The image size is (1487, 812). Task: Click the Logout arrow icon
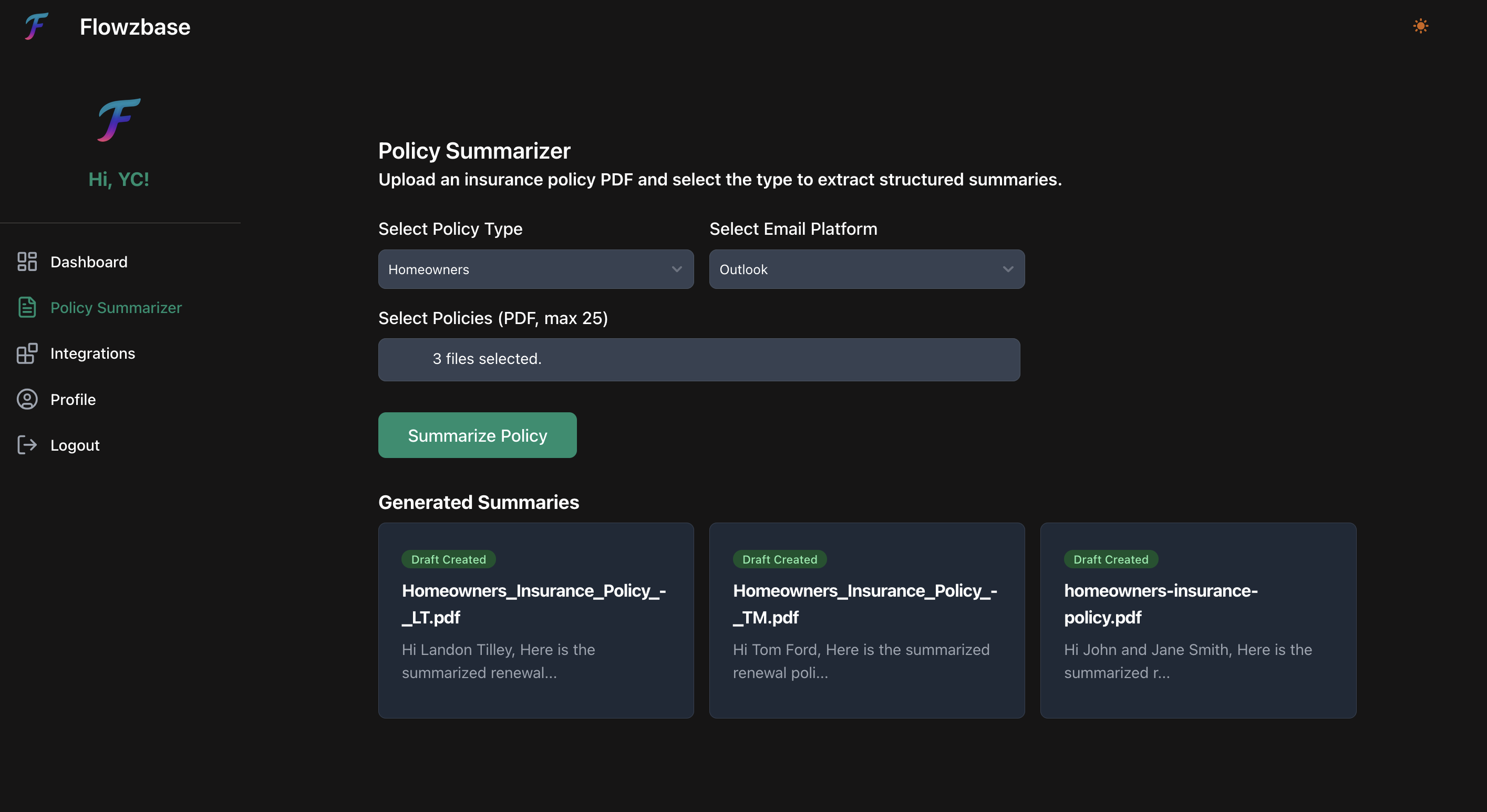pyautogui.click(x=27, y=445)
